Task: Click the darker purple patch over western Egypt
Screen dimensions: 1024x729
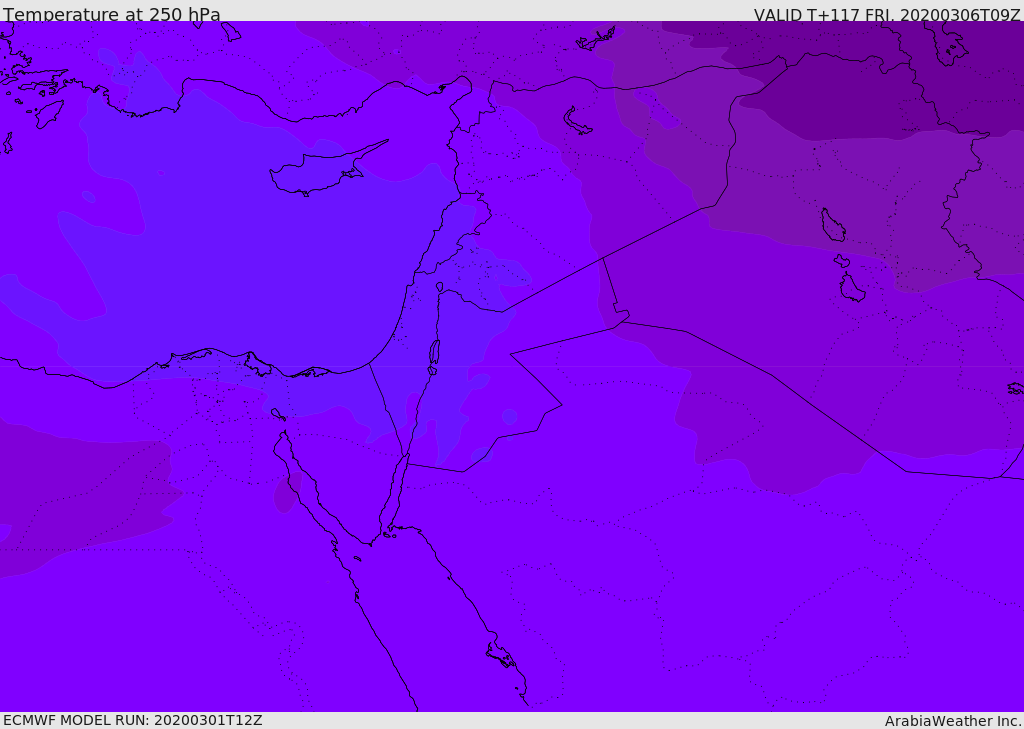Action: coord(80,500)
